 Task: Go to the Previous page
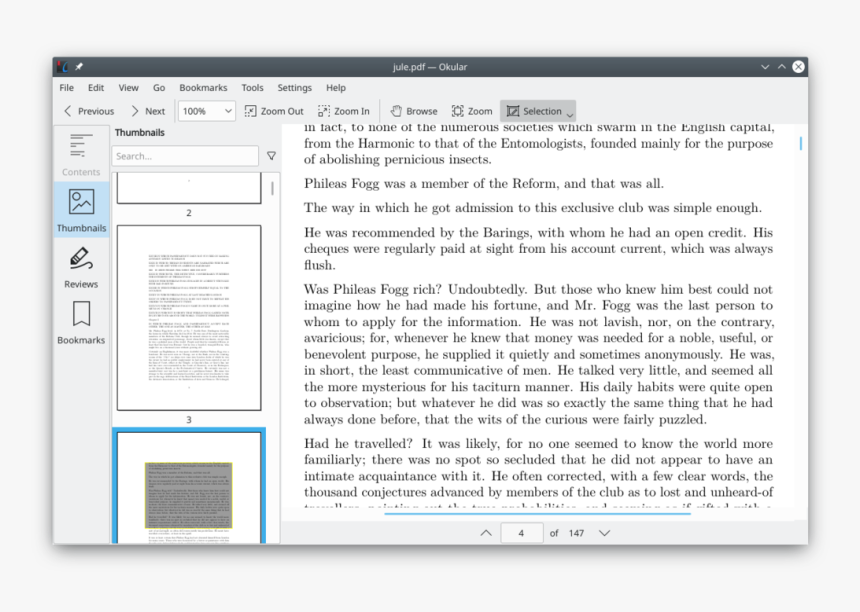pyautogui.click(x=86, y=110)
